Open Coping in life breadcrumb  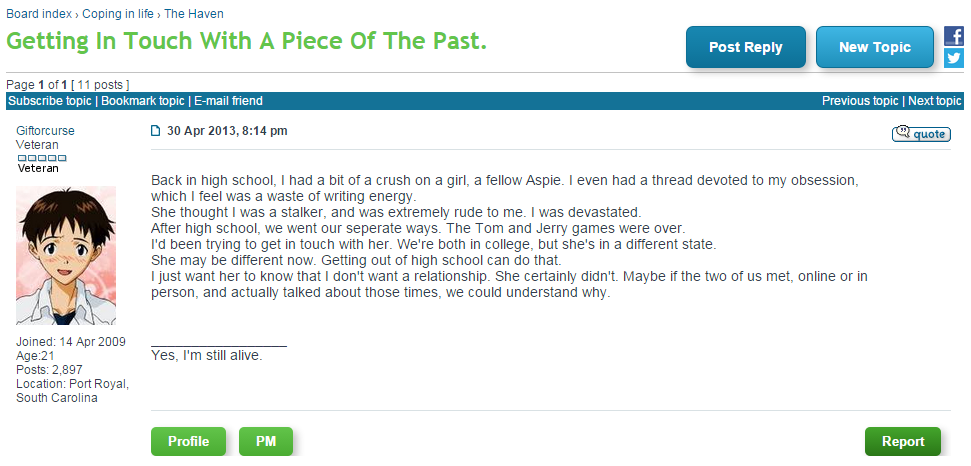[x=118, y=14]
